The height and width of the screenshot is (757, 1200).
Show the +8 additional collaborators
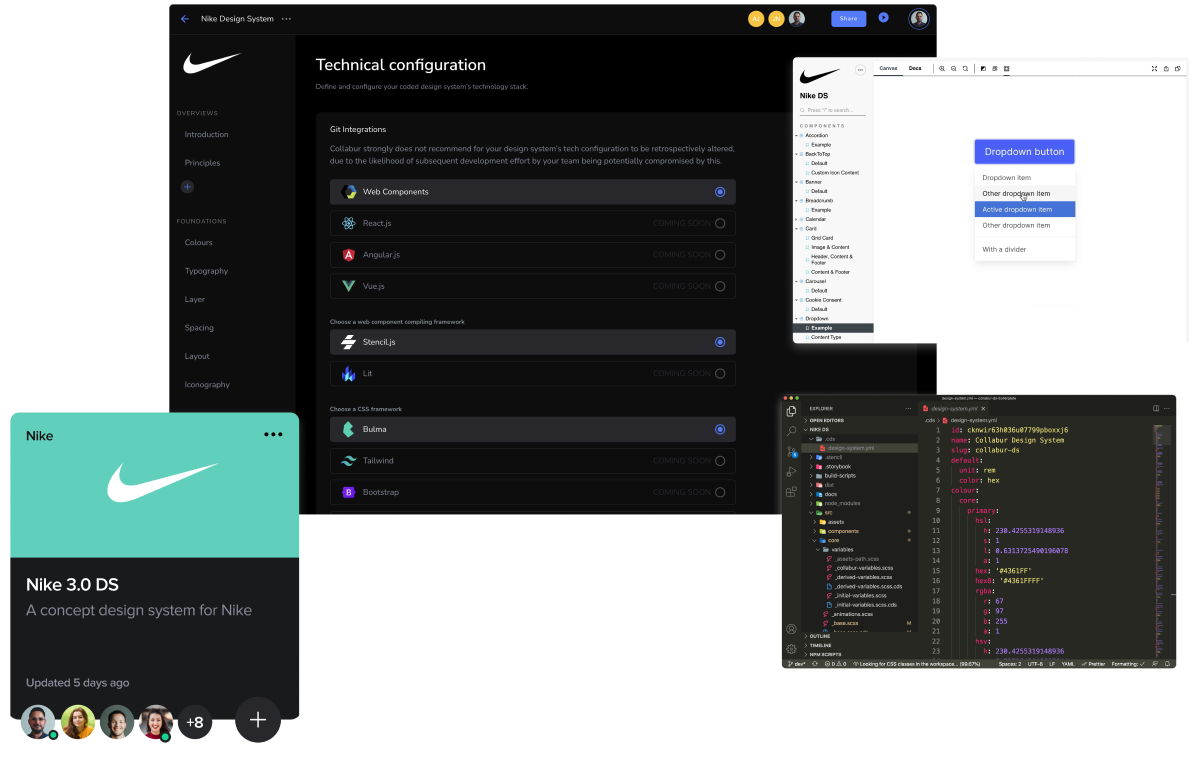point(195,722)
